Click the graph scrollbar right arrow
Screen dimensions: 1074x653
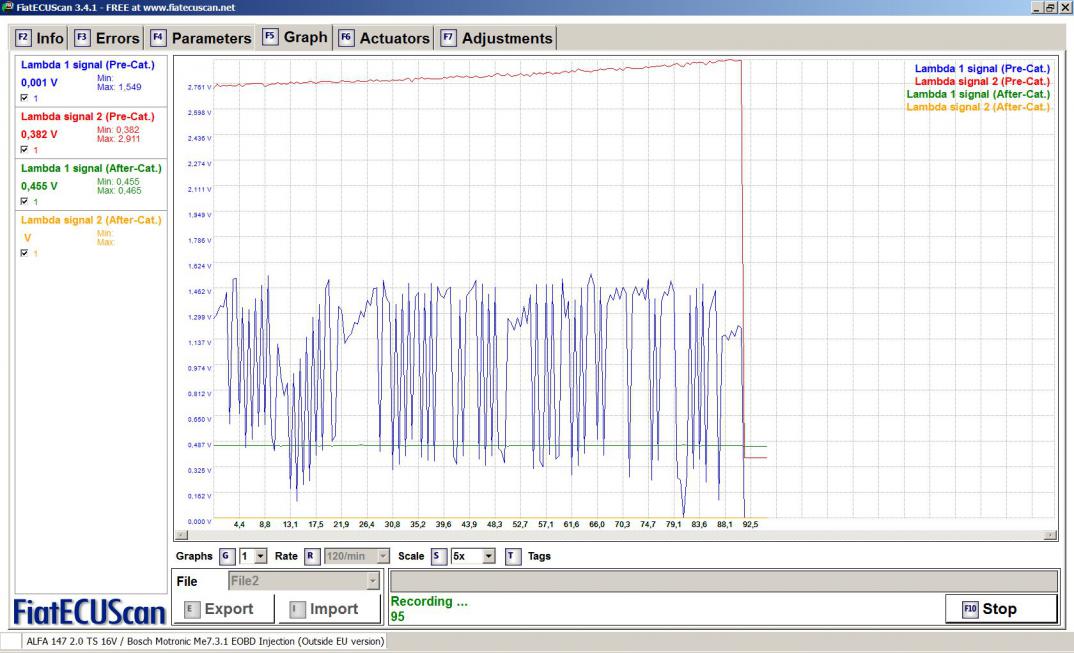coord(1049,536)
